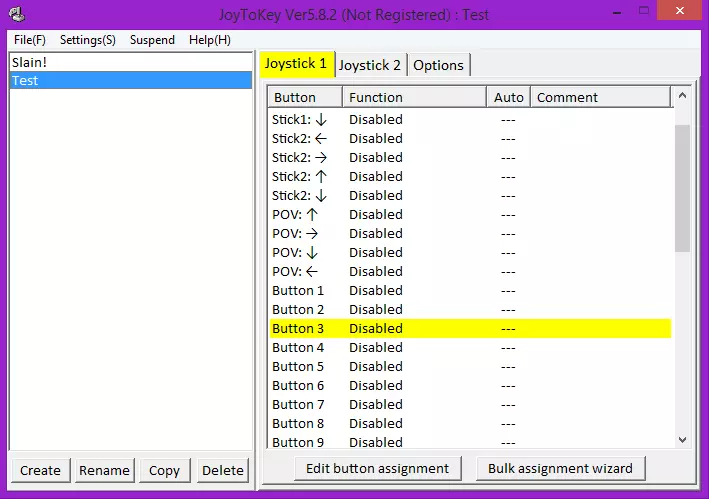
Task: Select the Button 6 row
Action: (x=470, y=385)
